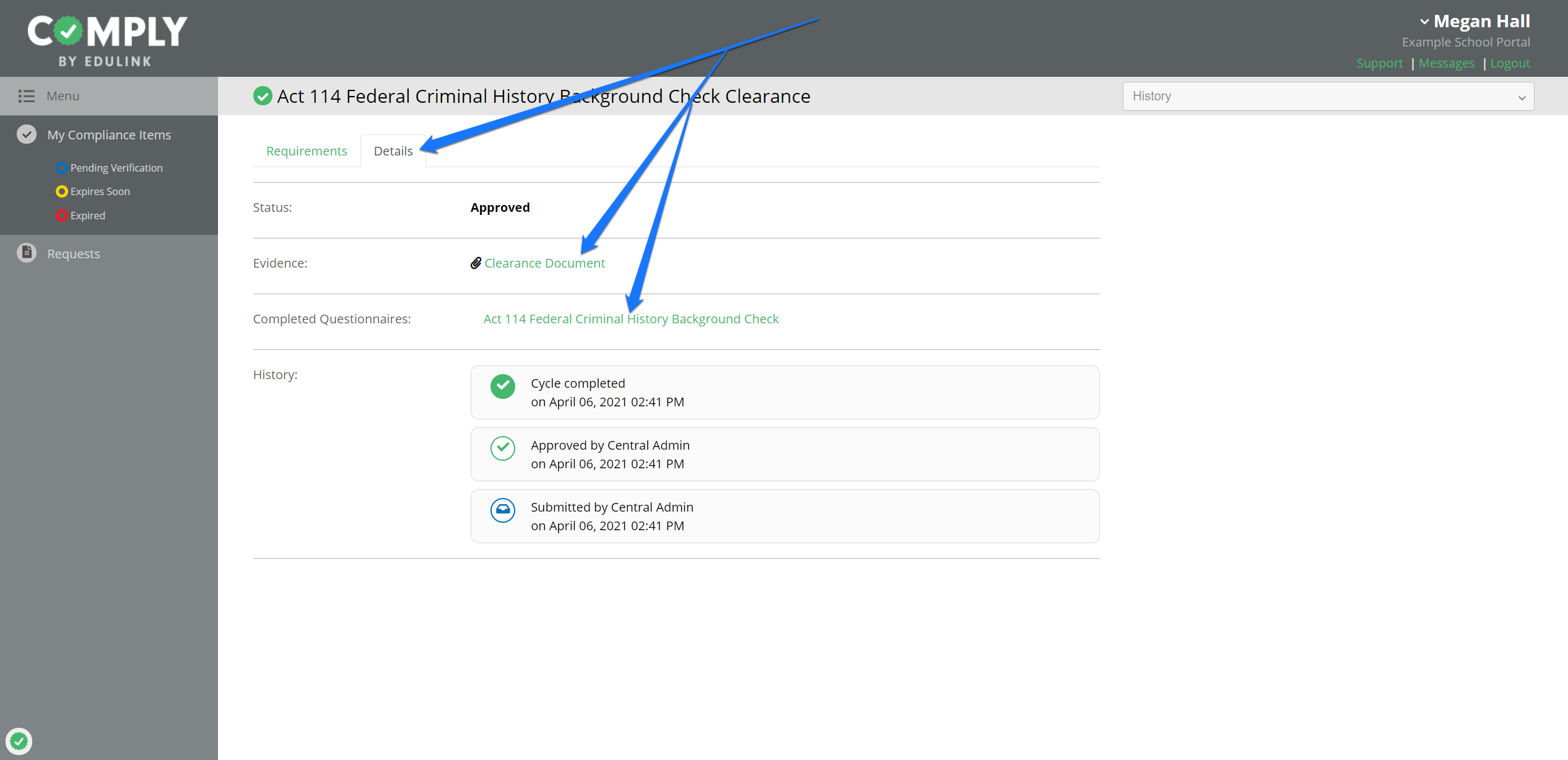This screenshot has width=1568, height=760.
Task: Open the History dropdown
Action: click(1328, 97)
